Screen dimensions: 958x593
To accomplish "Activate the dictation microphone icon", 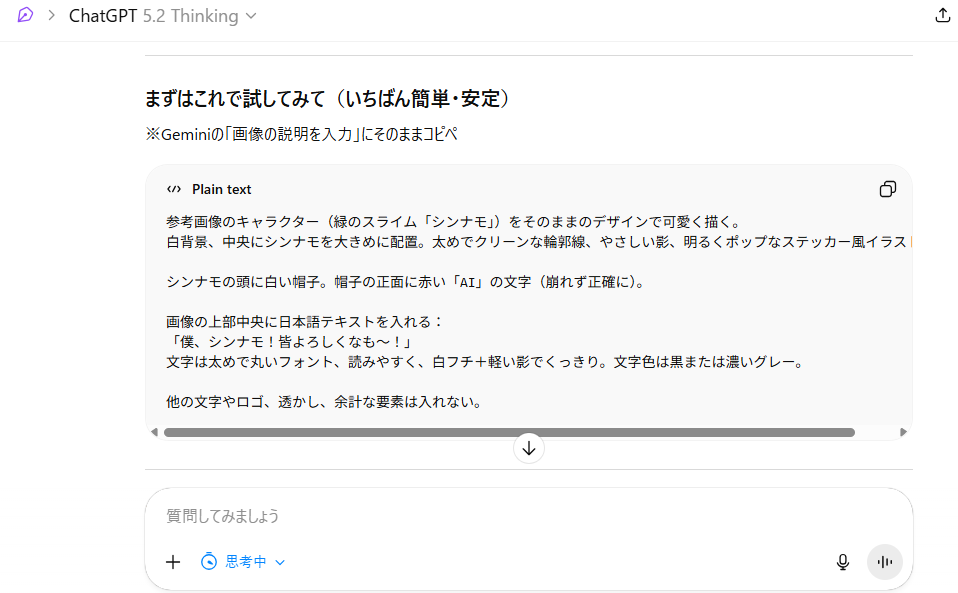I will 842,562.
